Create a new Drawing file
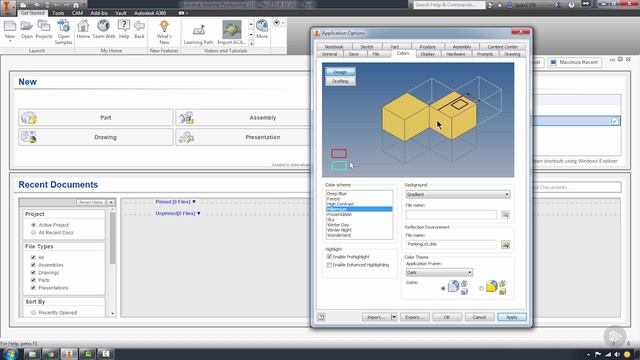 point(96,137)
